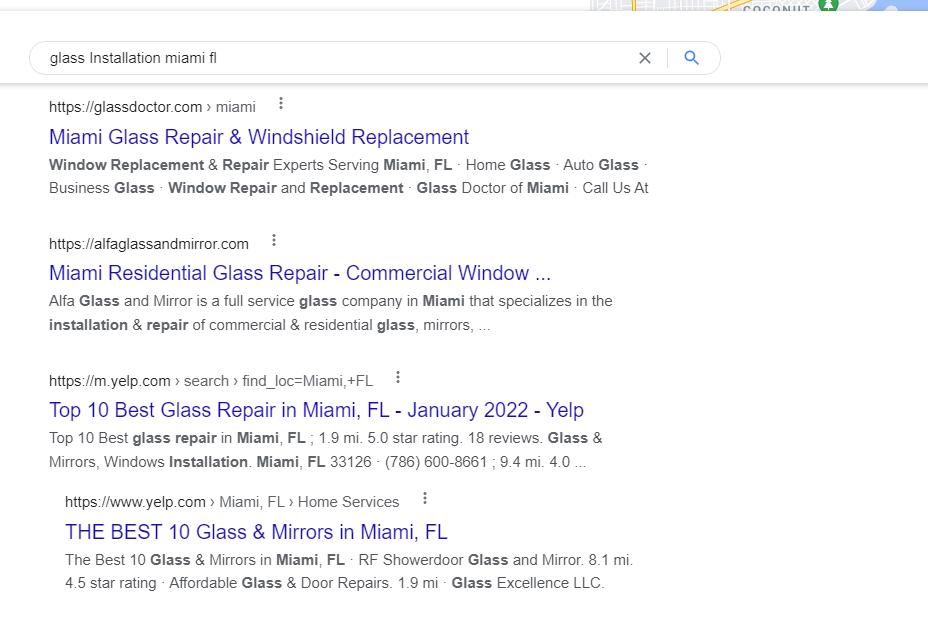Open the three-dot menu beside the www.yelp.com result
Image resolution: width=928 pixels, height=619 pixels.
pos(424,498)
